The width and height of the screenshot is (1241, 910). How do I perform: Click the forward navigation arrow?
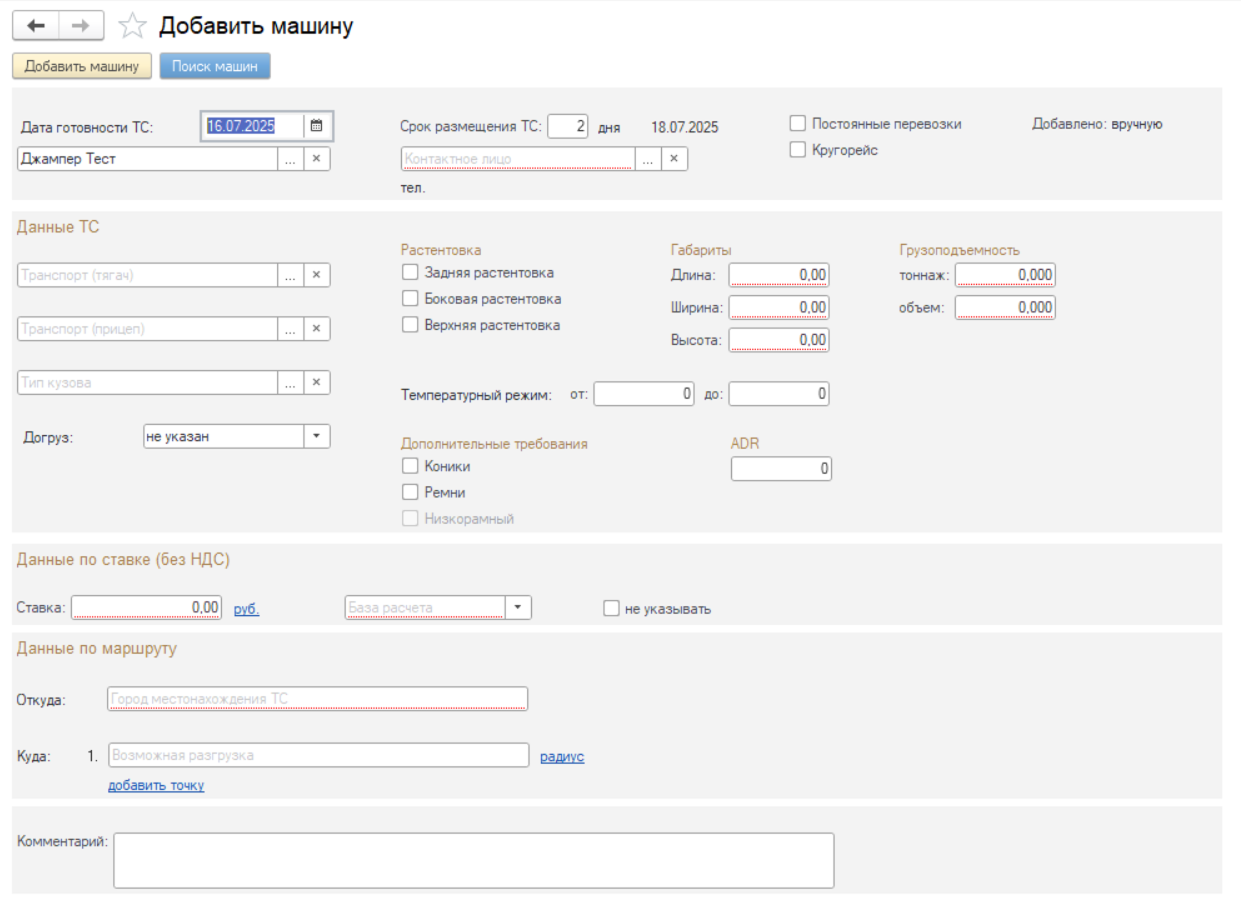(81, 26)
